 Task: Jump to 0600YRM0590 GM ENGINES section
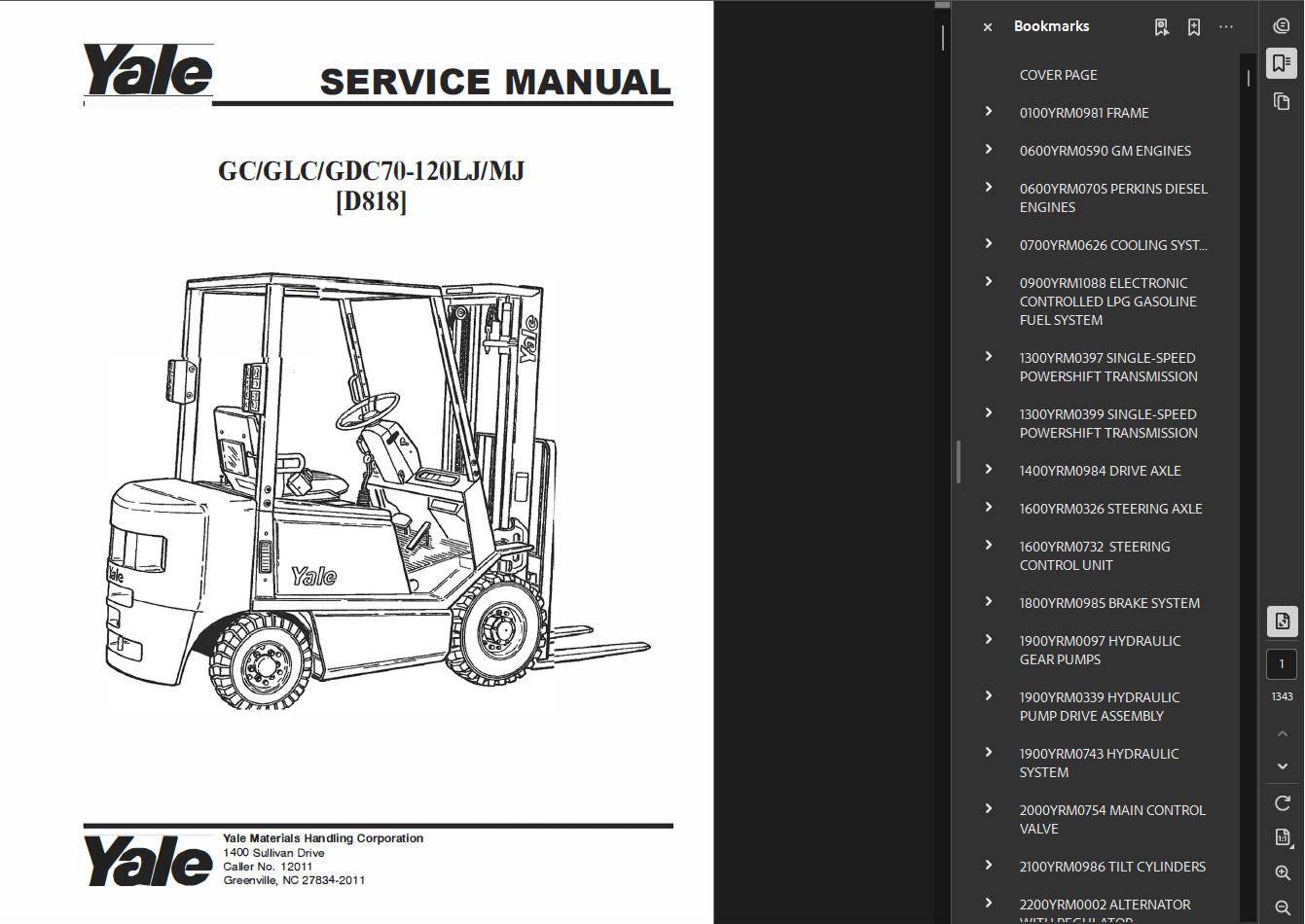(x=1106, y=151)
